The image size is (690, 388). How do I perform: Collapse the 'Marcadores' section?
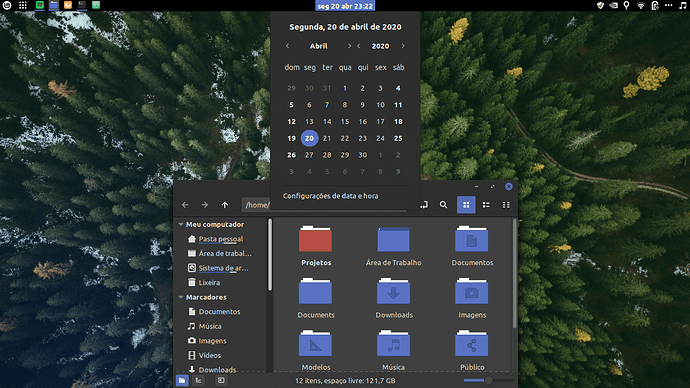click(180, 297)
